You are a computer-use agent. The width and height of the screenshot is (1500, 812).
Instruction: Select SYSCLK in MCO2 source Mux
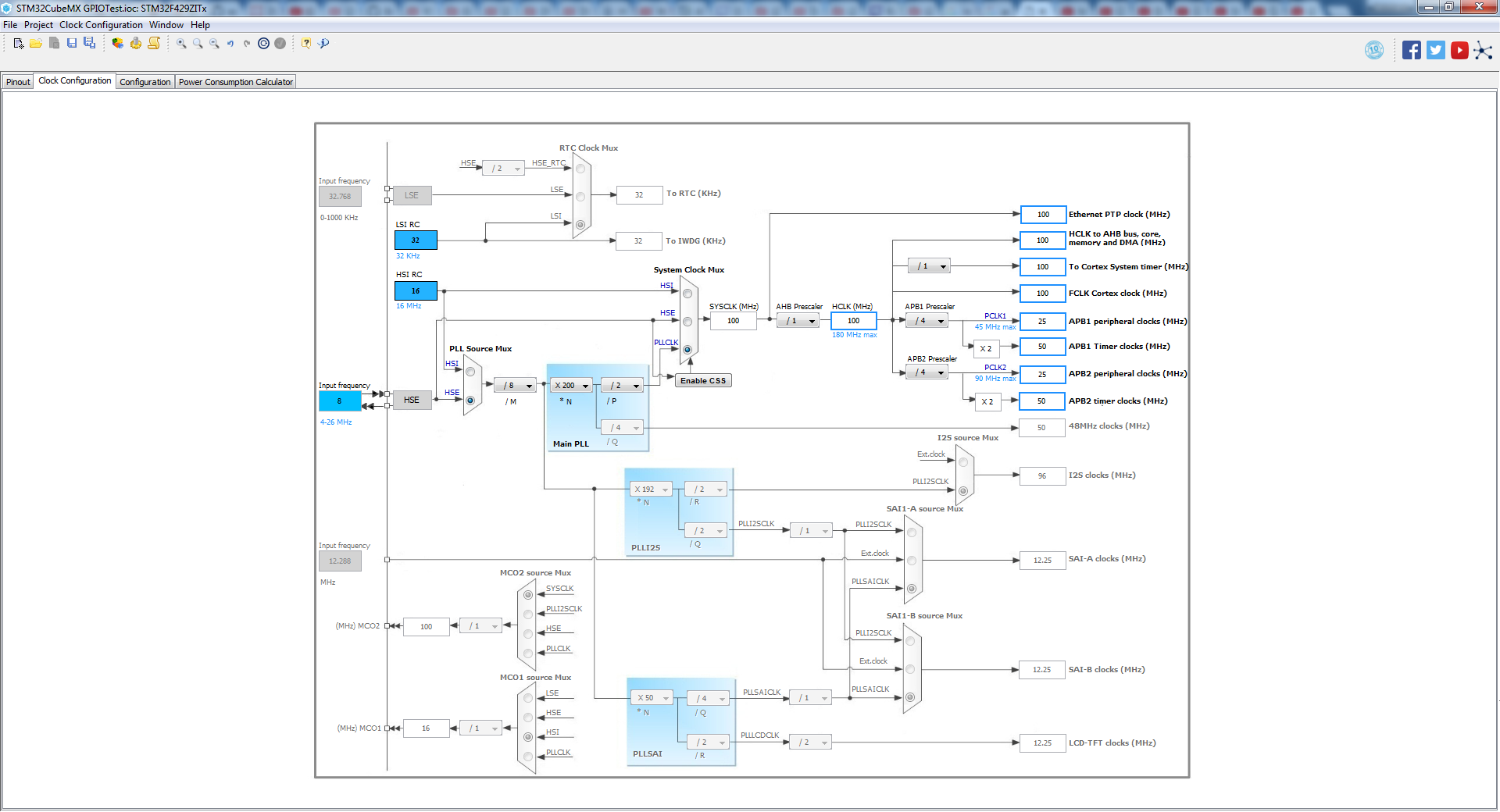[x=528, y=595]
